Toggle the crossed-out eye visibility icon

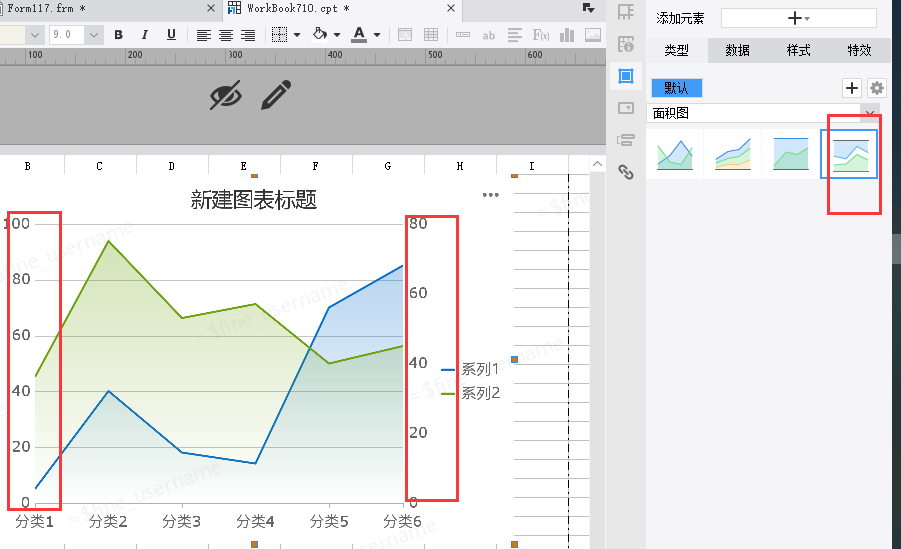coord(226,95)
